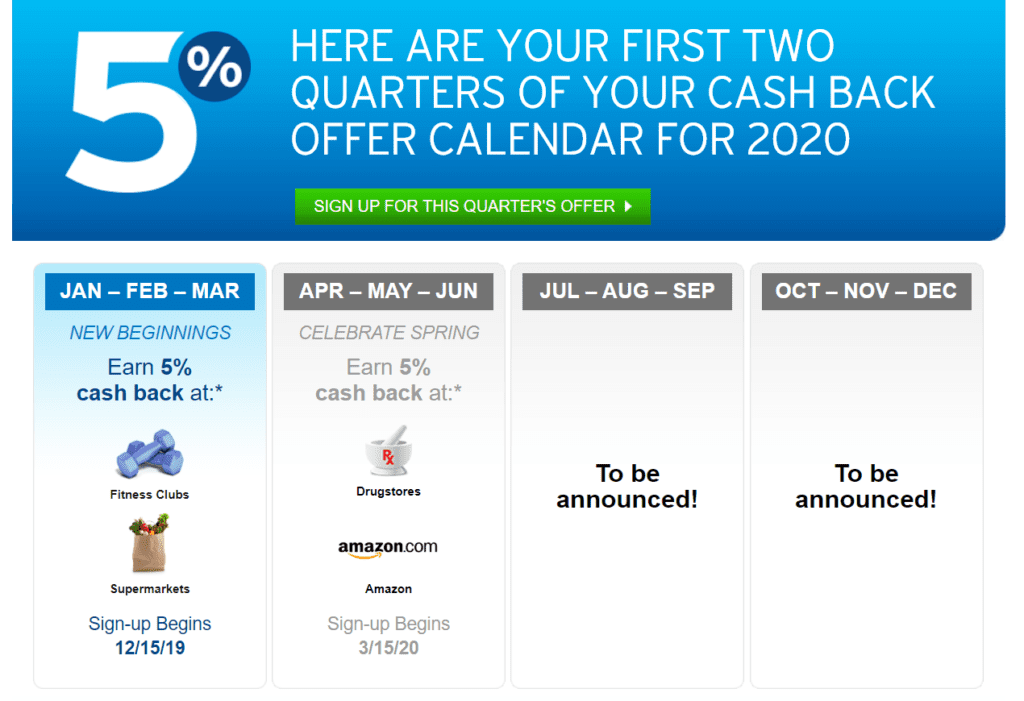Viewport: 1024px width, 701px height.
Task: Click the Drugstores mortar and pestle icon
Action: click(x=388, y=452)
